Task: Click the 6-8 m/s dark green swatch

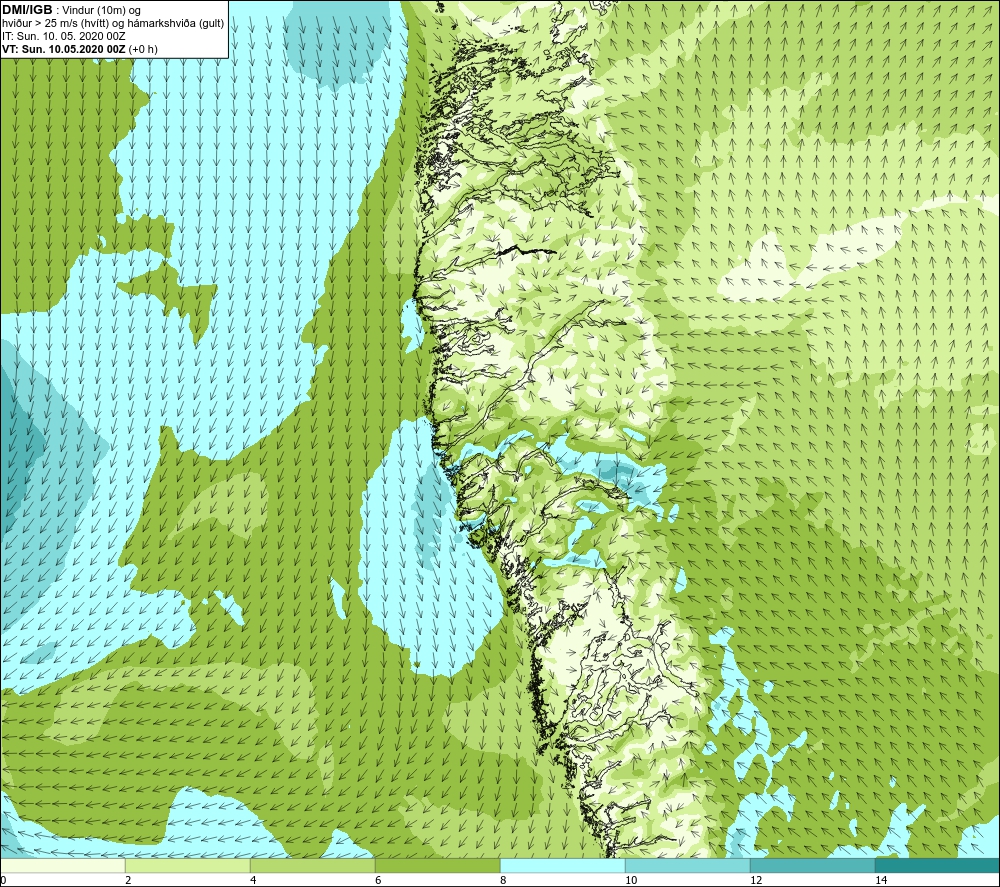Action: point(438,865)
